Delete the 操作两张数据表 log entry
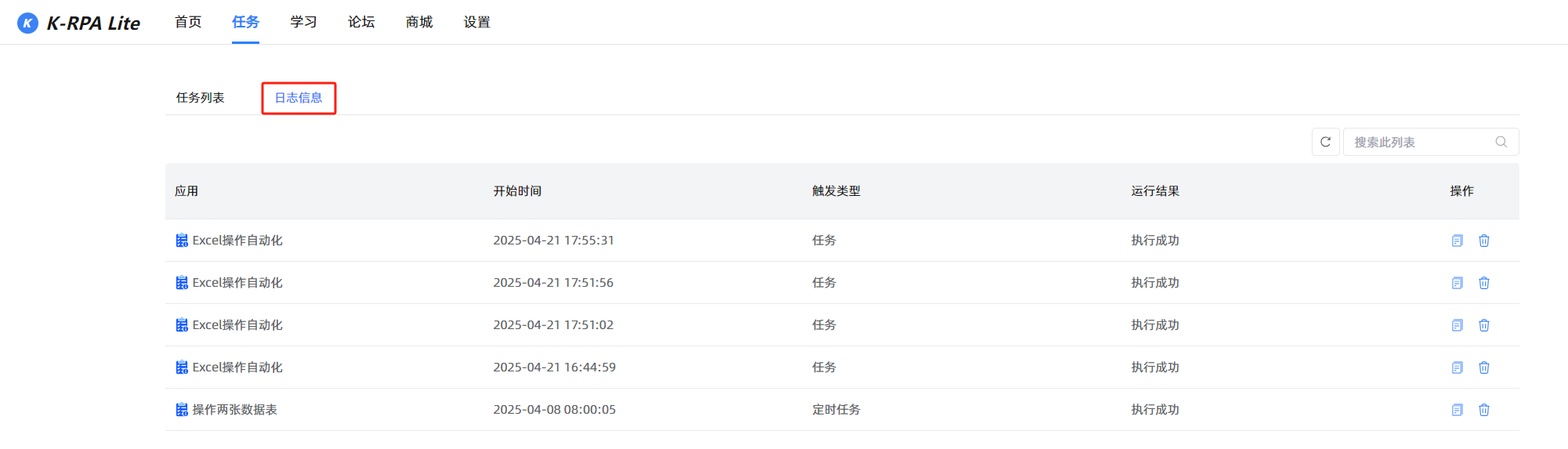The width and height of the screenshot is (1568, 449). (1483, 410)
